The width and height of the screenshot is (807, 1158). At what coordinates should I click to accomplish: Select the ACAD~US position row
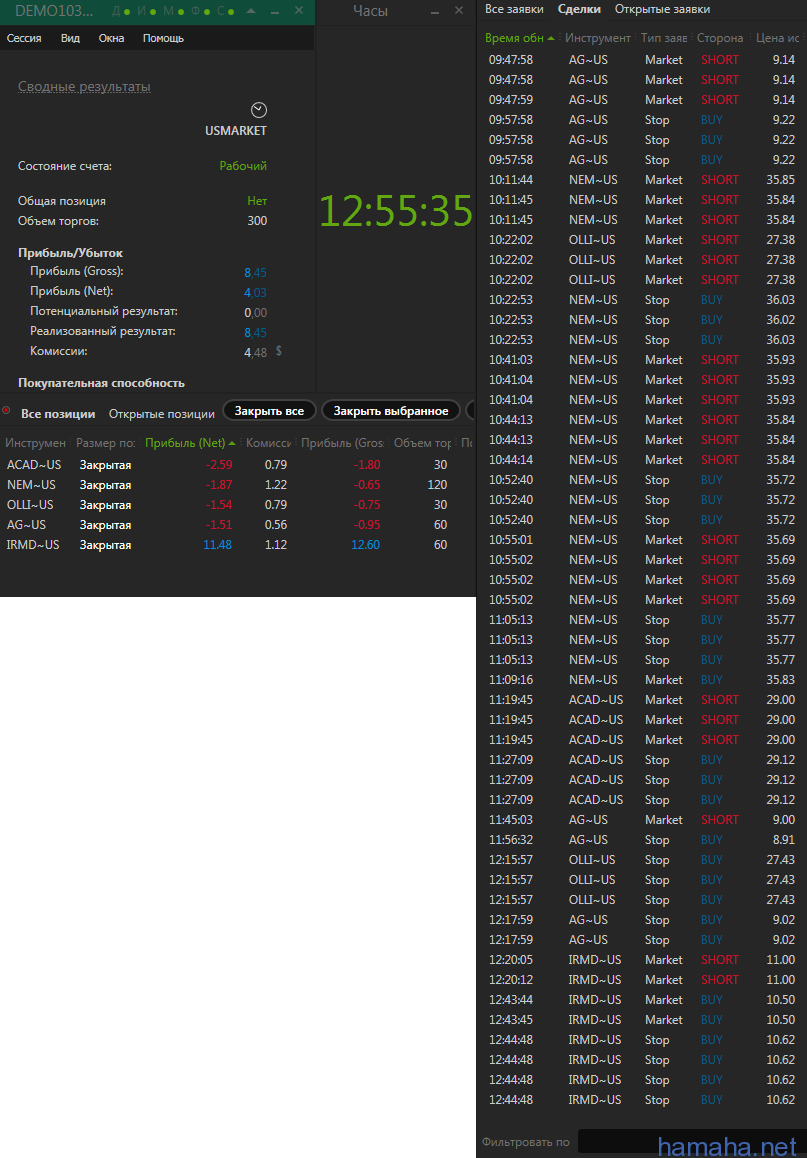pos(238,465)
